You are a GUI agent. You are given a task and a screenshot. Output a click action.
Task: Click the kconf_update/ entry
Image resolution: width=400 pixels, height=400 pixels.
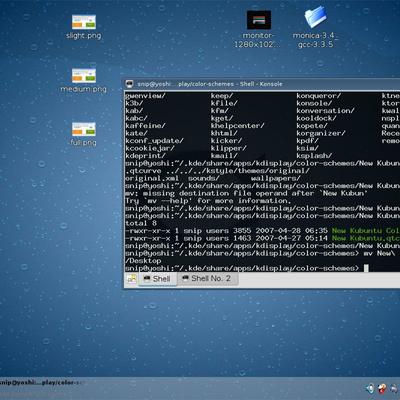coord(154,141)
